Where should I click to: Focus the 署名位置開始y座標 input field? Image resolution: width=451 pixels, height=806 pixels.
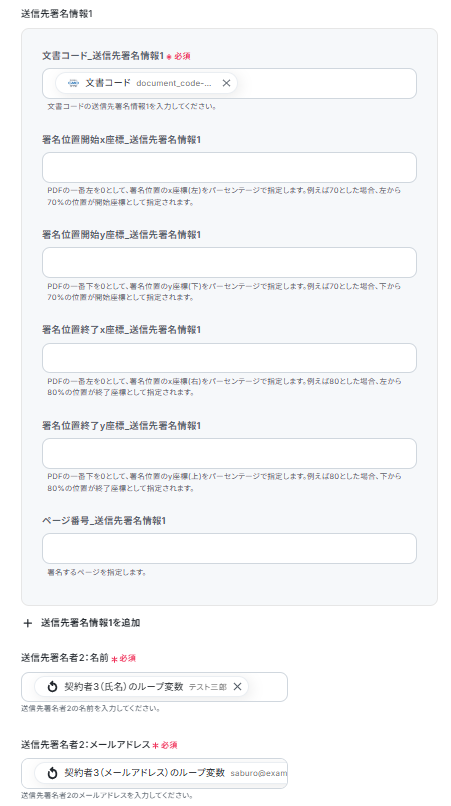pyautogui.click(x=229, y=263)
